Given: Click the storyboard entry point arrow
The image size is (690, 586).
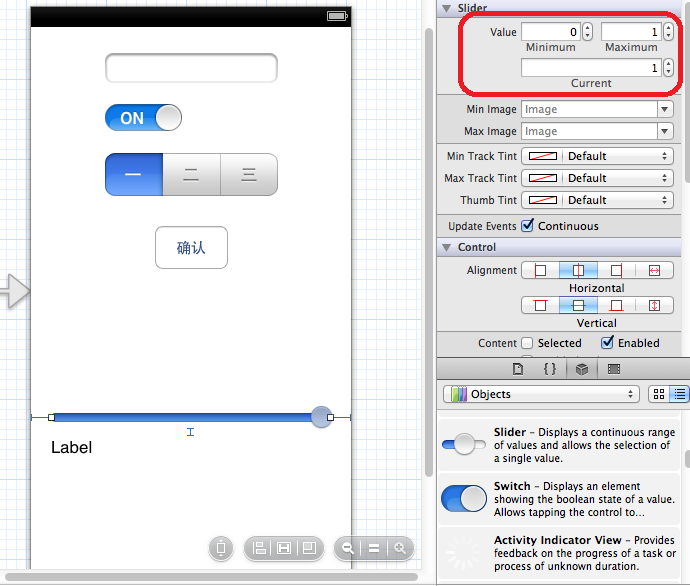Looking at the screenshot, I should (x=14, y=291).
